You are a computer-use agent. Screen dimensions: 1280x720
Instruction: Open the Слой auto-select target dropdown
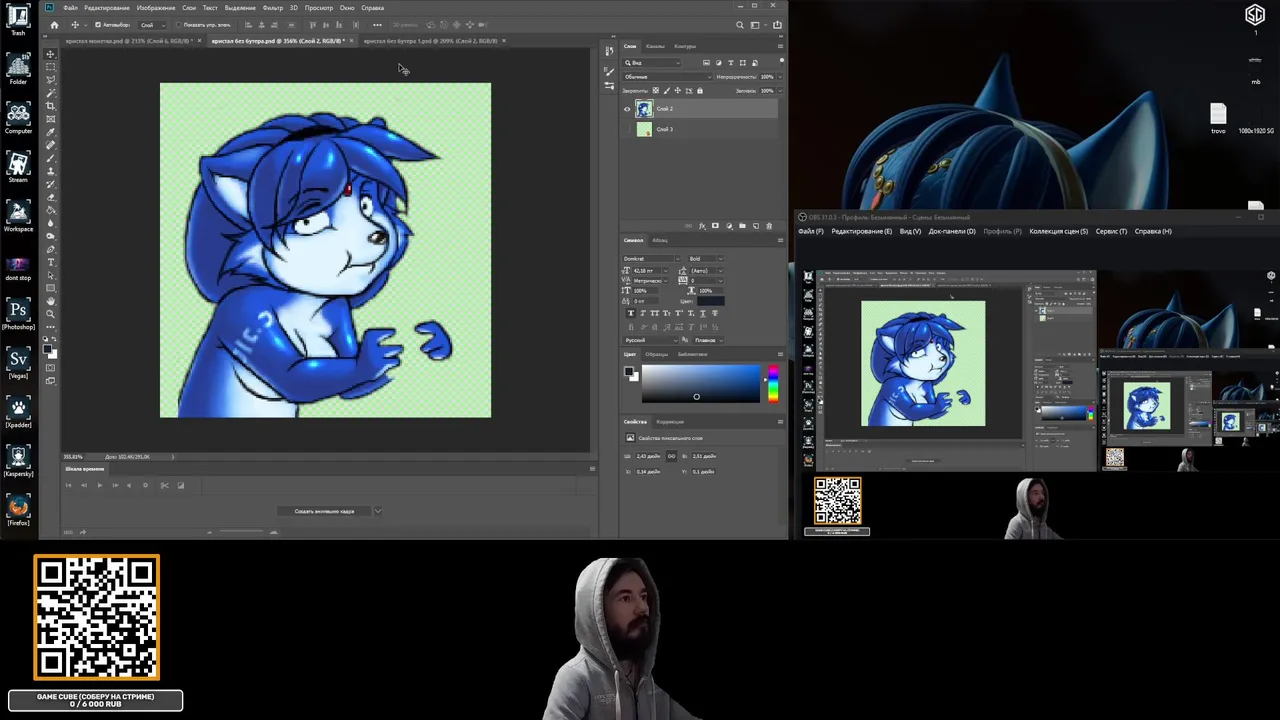pyautogui.click(x=152, y=25)
